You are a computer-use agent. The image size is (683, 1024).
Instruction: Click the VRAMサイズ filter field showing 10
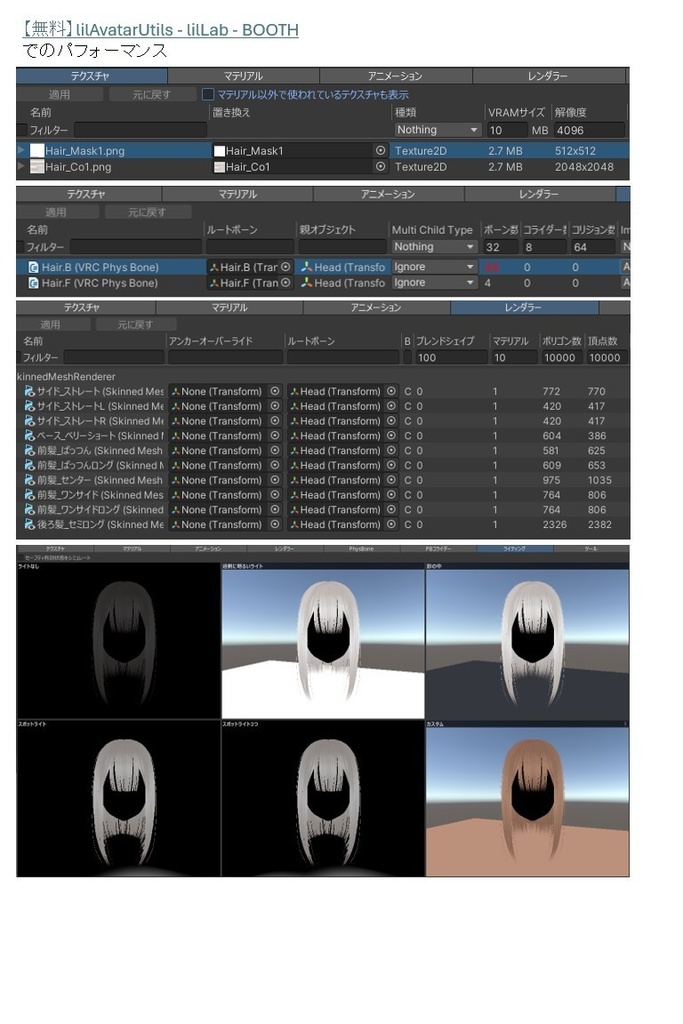507,130
